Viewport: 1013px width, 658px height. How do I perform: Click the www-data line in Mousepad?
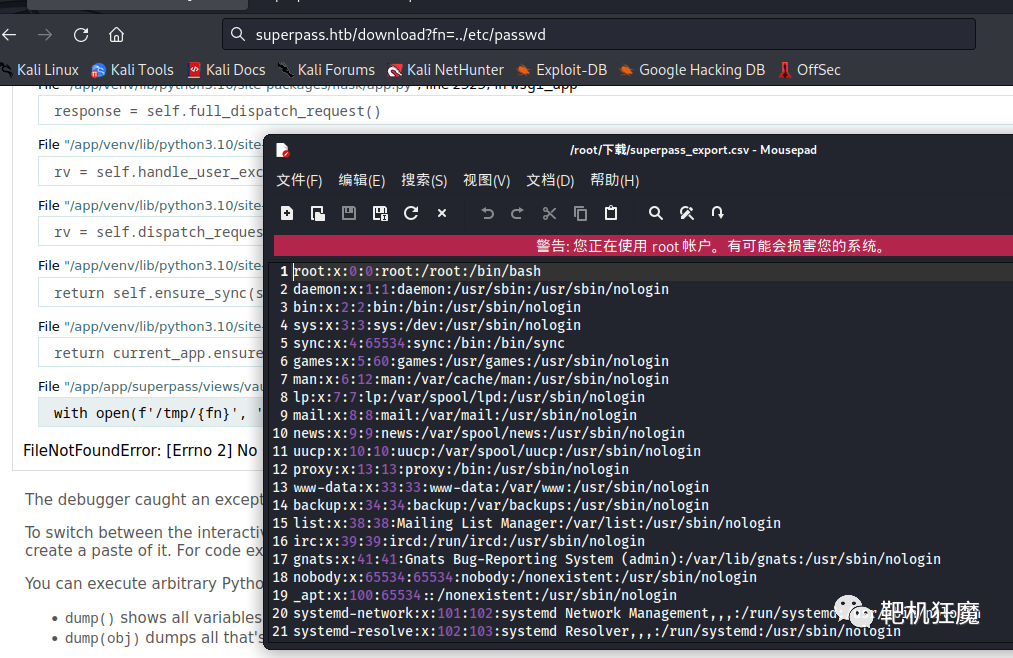pyautogui.click(x=501, y=488)
